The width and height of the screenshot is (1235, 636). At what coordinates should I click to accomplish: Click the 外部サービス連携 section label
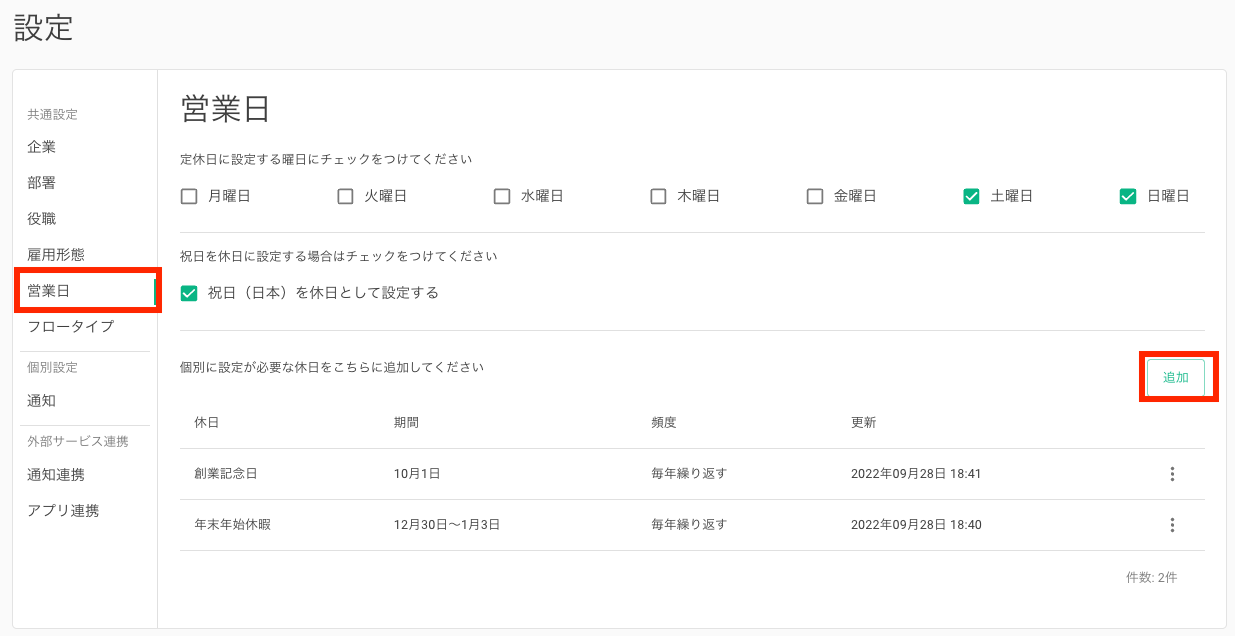tap(78, 442)
